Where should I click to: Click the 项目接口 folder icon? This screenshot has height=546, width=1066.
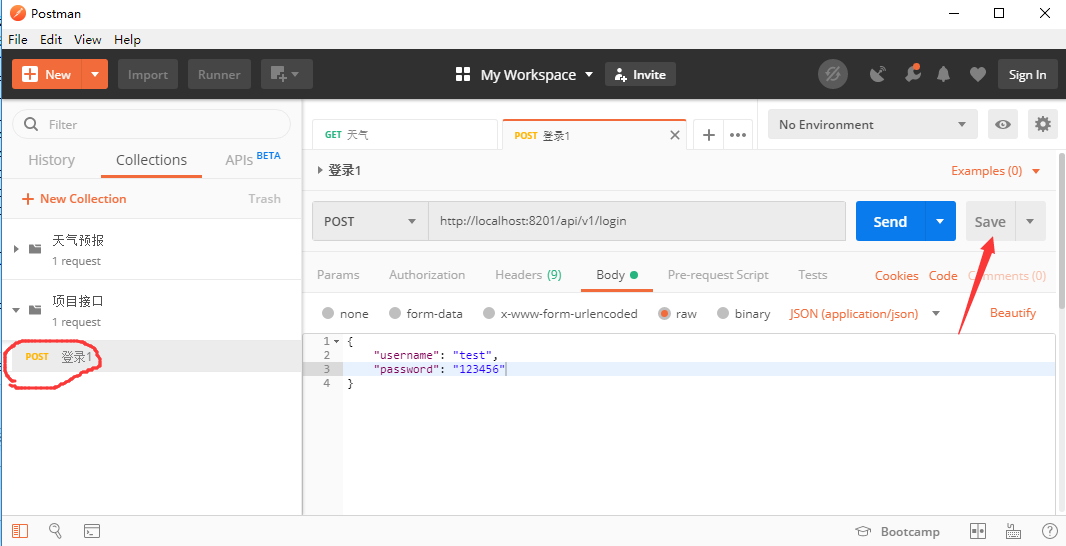point(35,310)
